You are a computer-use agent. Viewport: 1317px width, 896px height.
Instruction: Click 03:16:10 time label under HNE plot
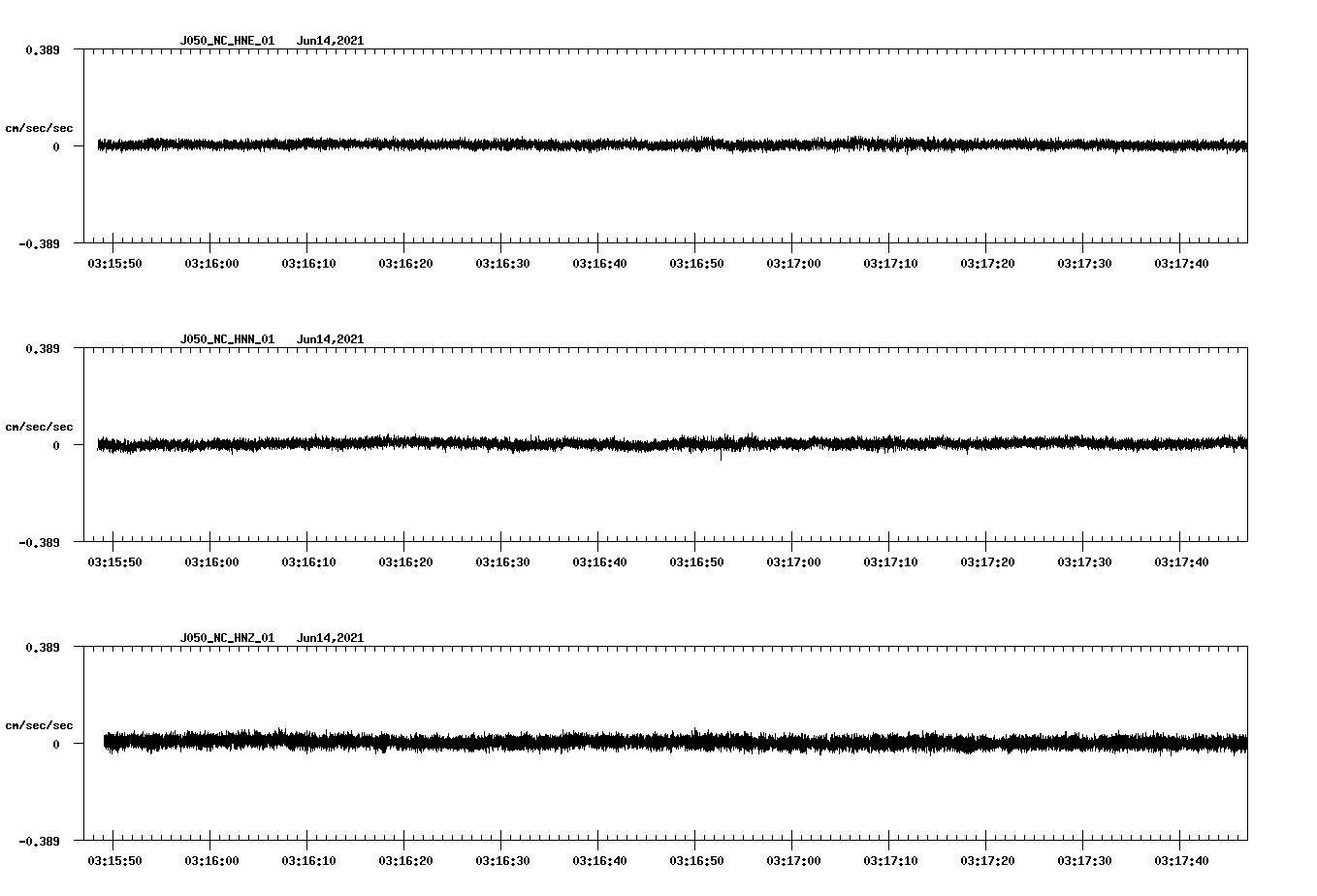(308, 263)
